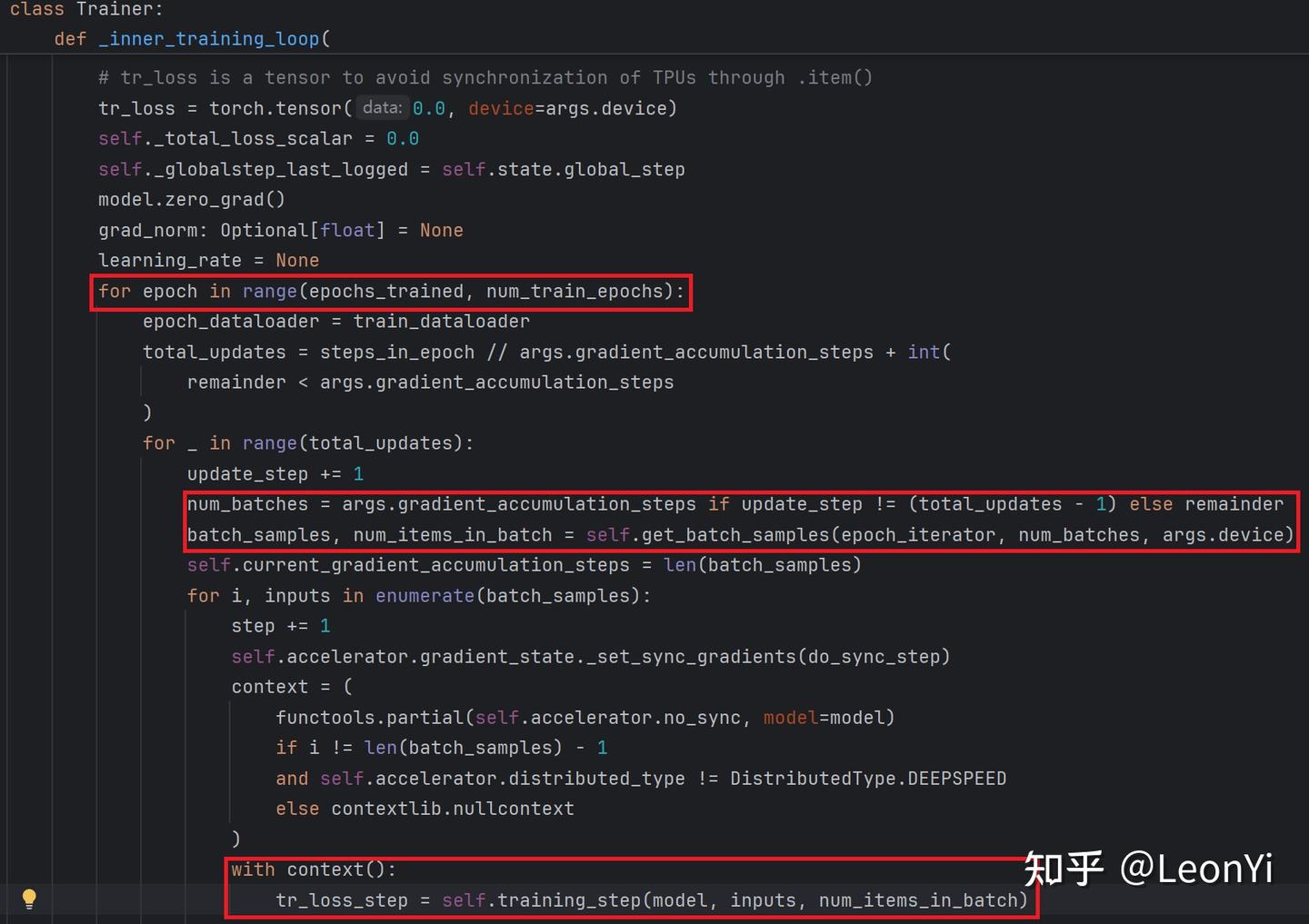The width and height of the screenshot is (1309, 924).
Task: Click the 'learning_rate = None' line
Action: click(209, 261)
